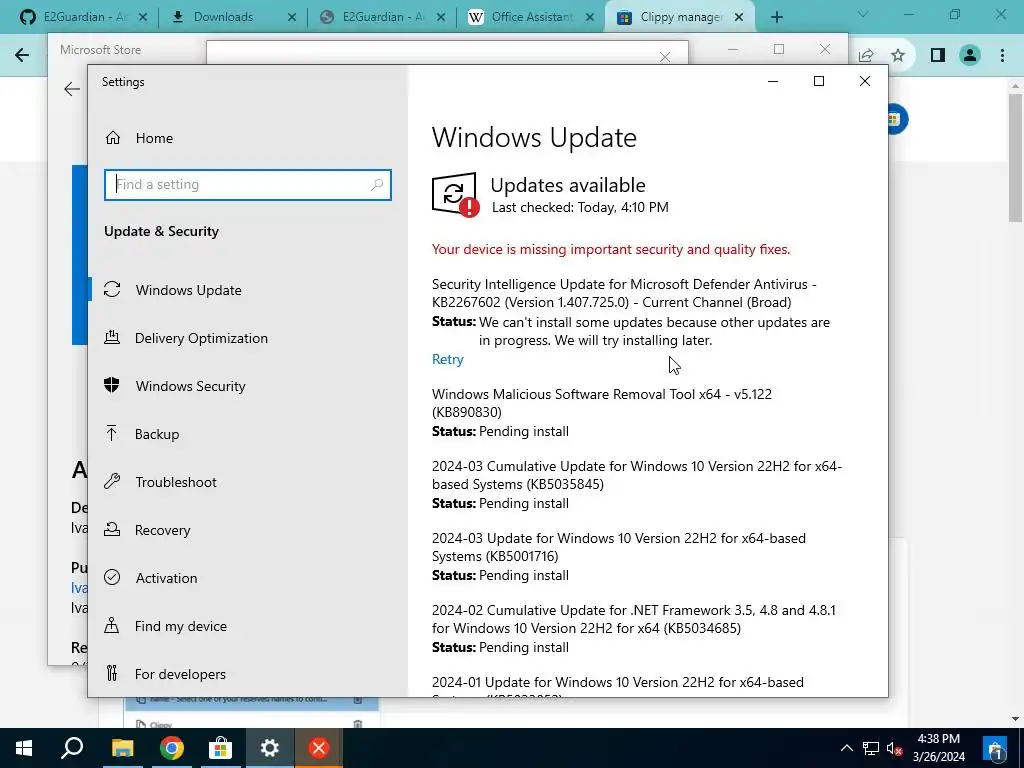Close the Downloads tab
This screenshot has width=1024, height=768.
point(292,18)
